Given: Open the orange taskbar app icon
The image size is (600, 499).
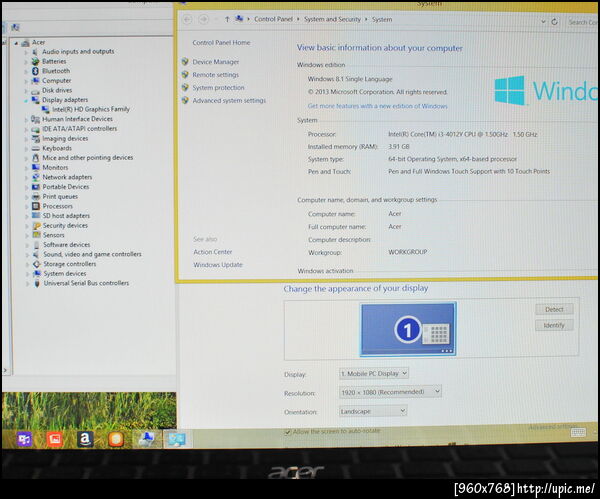Looking at the screenshot, I should point(116,439).
